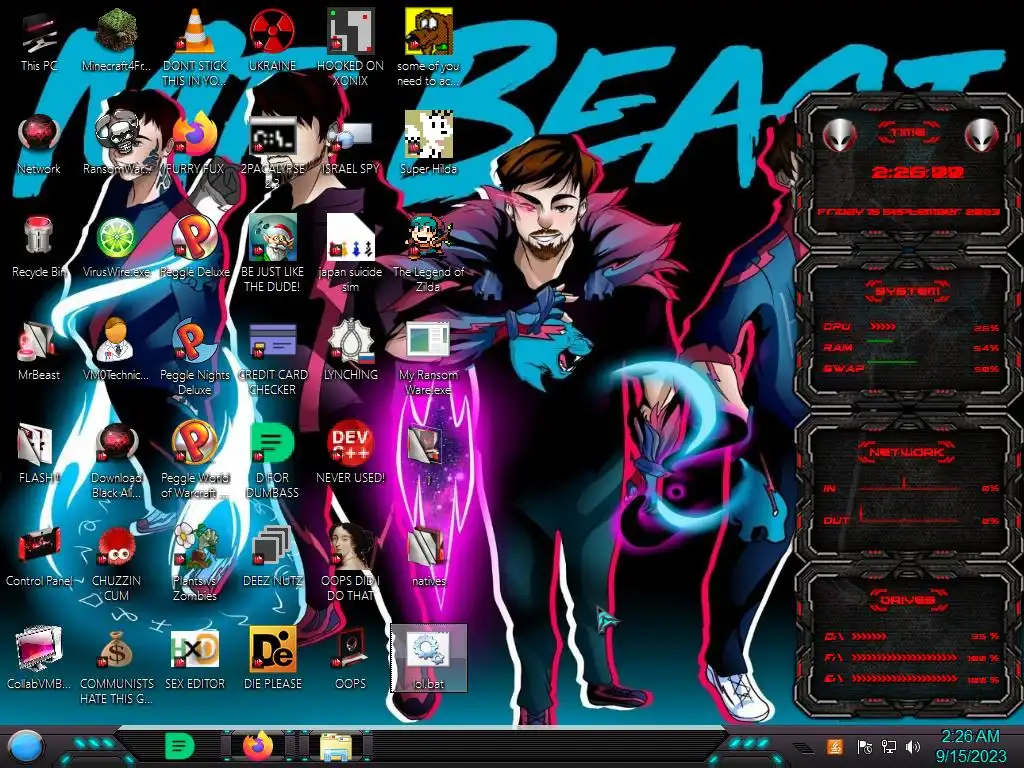Open the green app pinned on taskbar
1024x768 pixels.
tap(179, 746)
